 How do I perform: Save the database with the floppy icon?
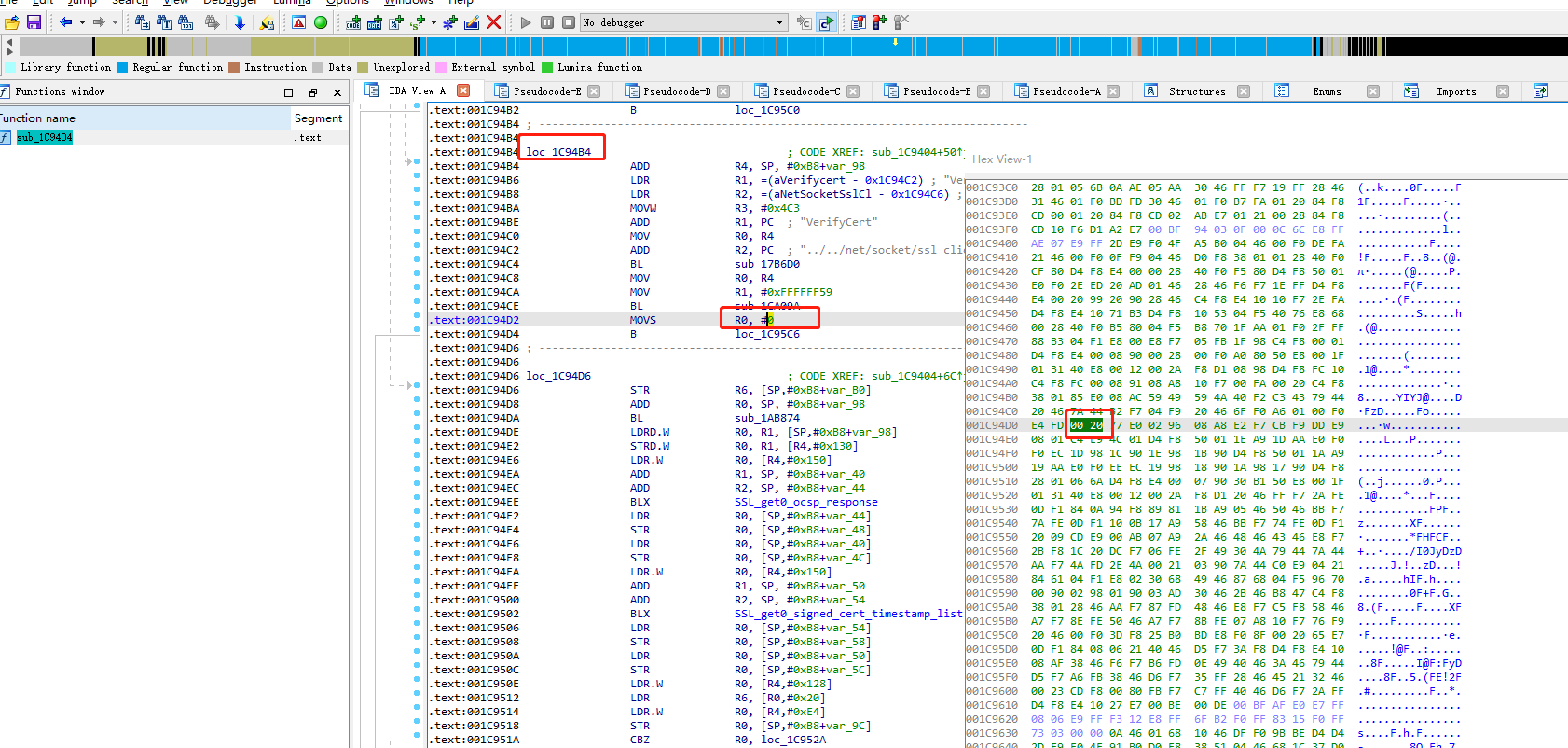click(x=34, y=22)
